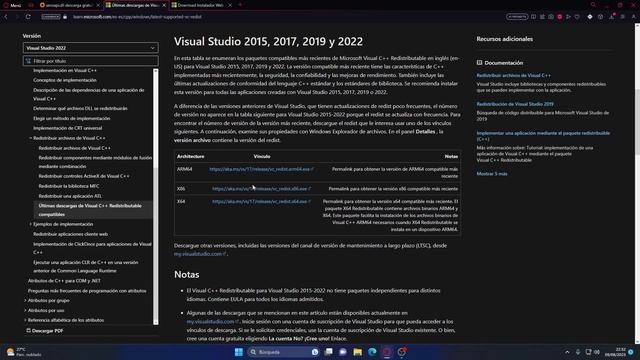Open the weather widget on the taskbar
This screenshot has width=640, height=360.
(x=24, y=352)
